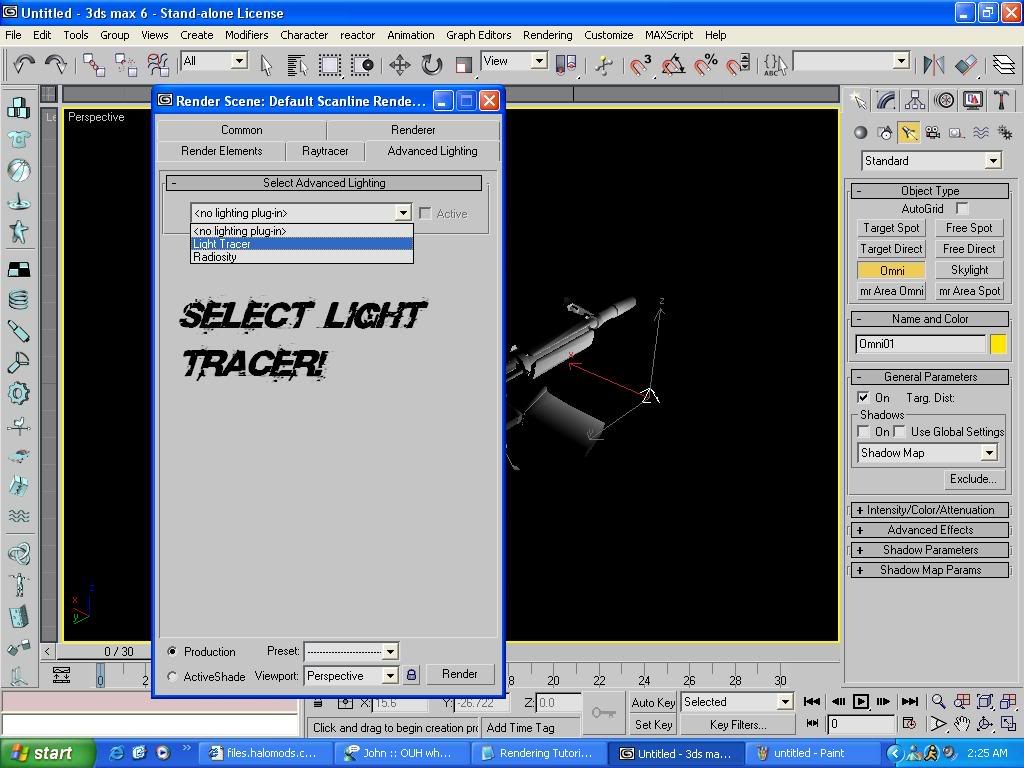This screenshot has width=1024, height=768.
Task: Open the Viewport Perspective dropdown
Action: point(391,676)
